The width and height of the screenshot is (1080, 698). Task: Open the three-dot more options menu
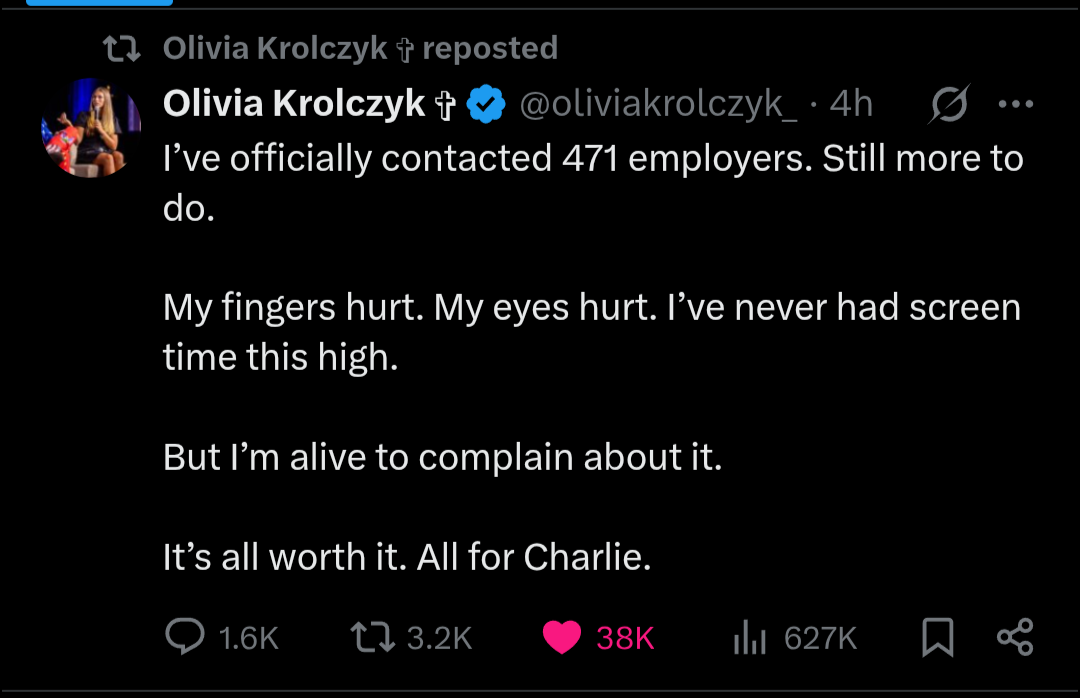pyautogui.click(x=1015, y=103)
